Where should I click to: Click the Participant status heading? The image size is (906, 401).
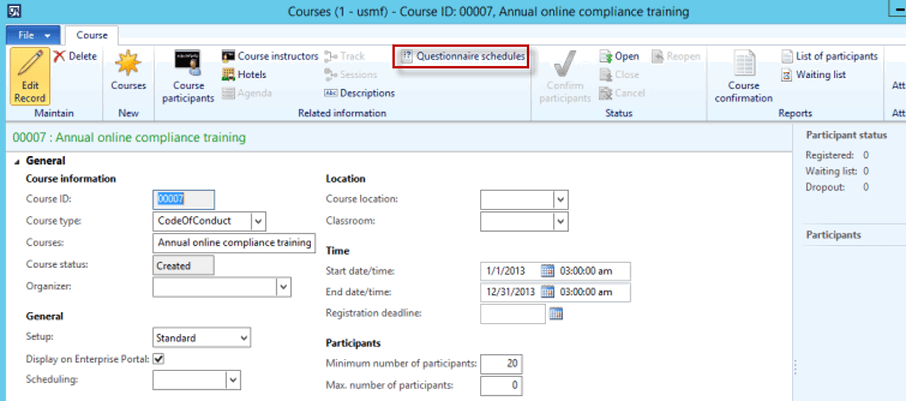(x=846, y=135)
